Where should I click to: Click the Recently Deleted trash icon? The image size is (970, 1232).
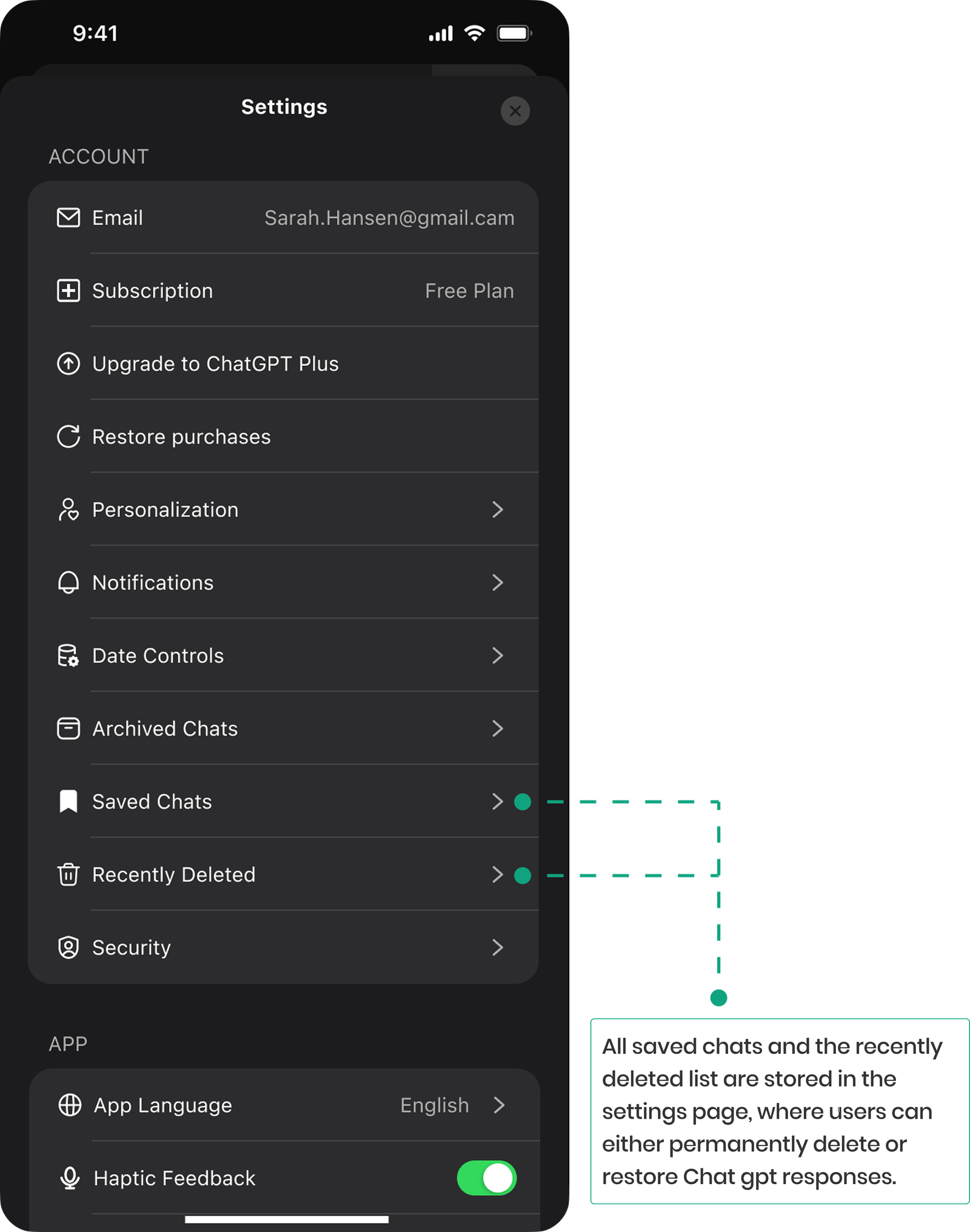click(x=69, y=874)
